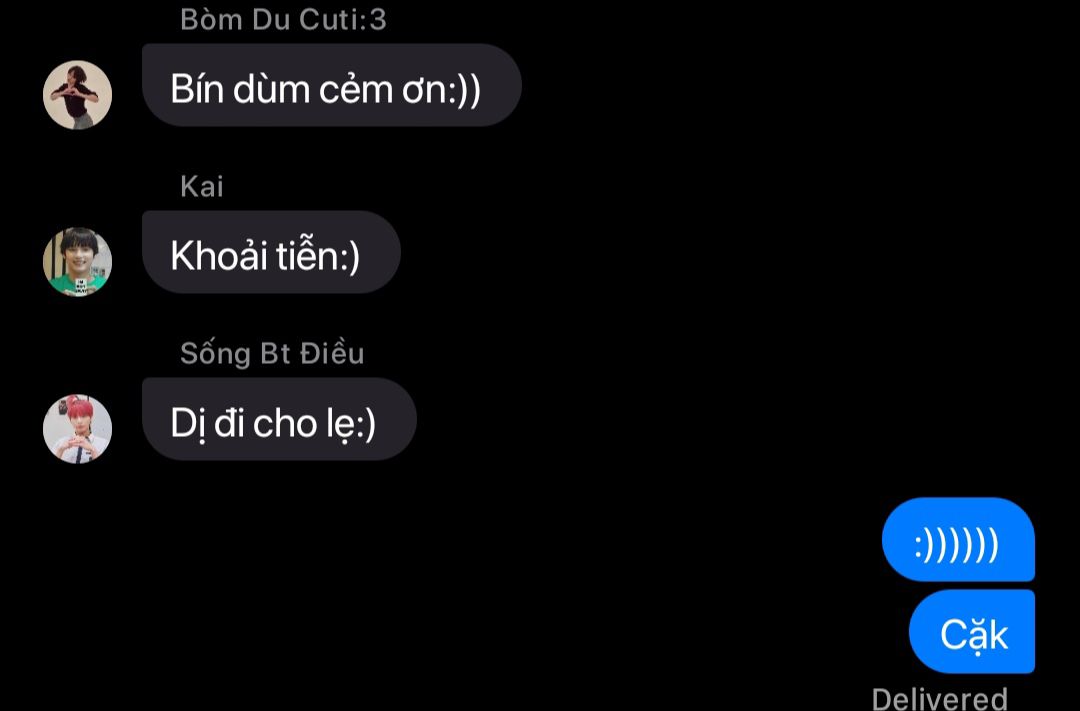Select the blue 'Cặk' sent bubble
This screenshot has width=1080, height=711.
[x=972, y=631]
